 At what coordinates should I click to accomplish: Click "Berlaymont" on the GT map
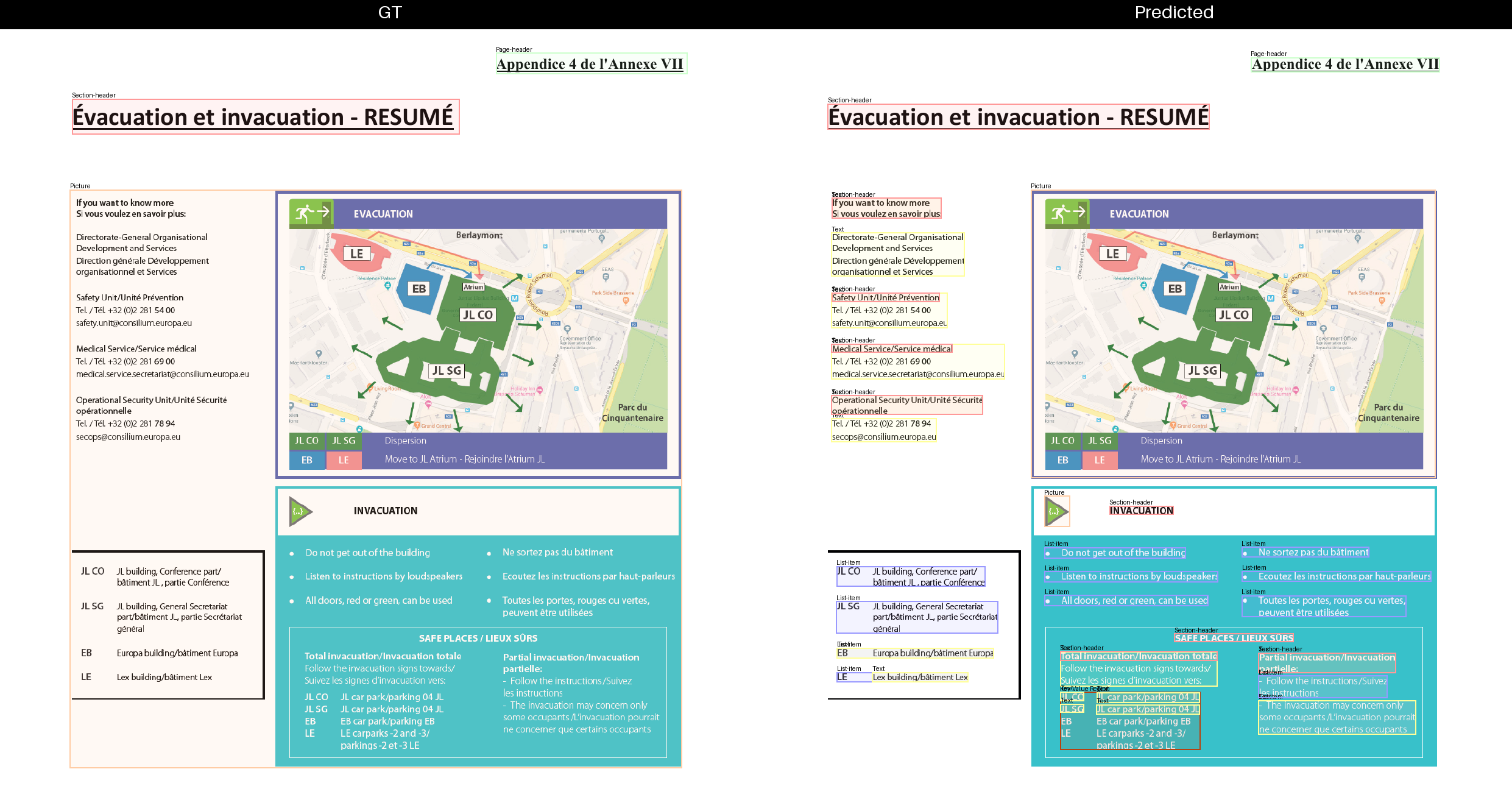[x=479, y=235]
